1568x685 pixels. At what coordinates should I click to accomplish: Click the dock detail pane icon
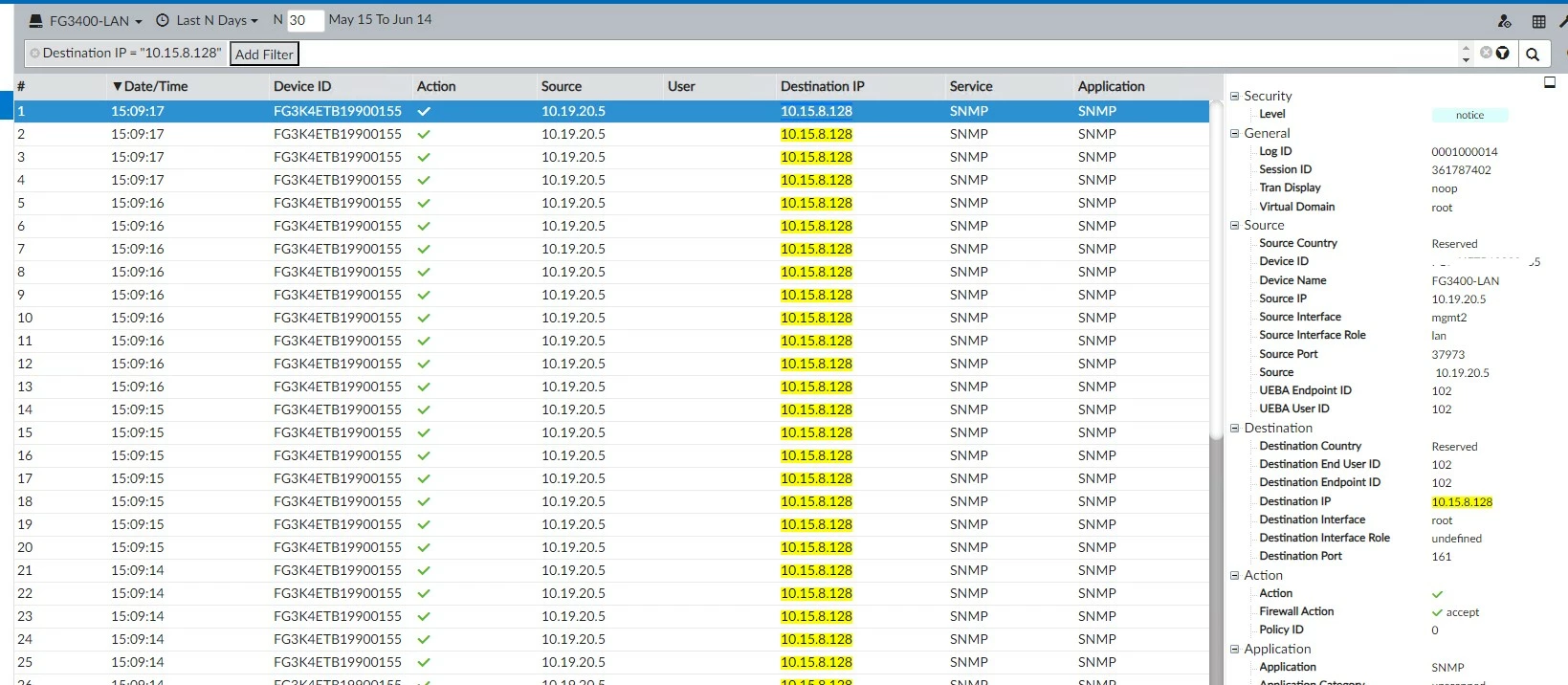[1550, 82]
